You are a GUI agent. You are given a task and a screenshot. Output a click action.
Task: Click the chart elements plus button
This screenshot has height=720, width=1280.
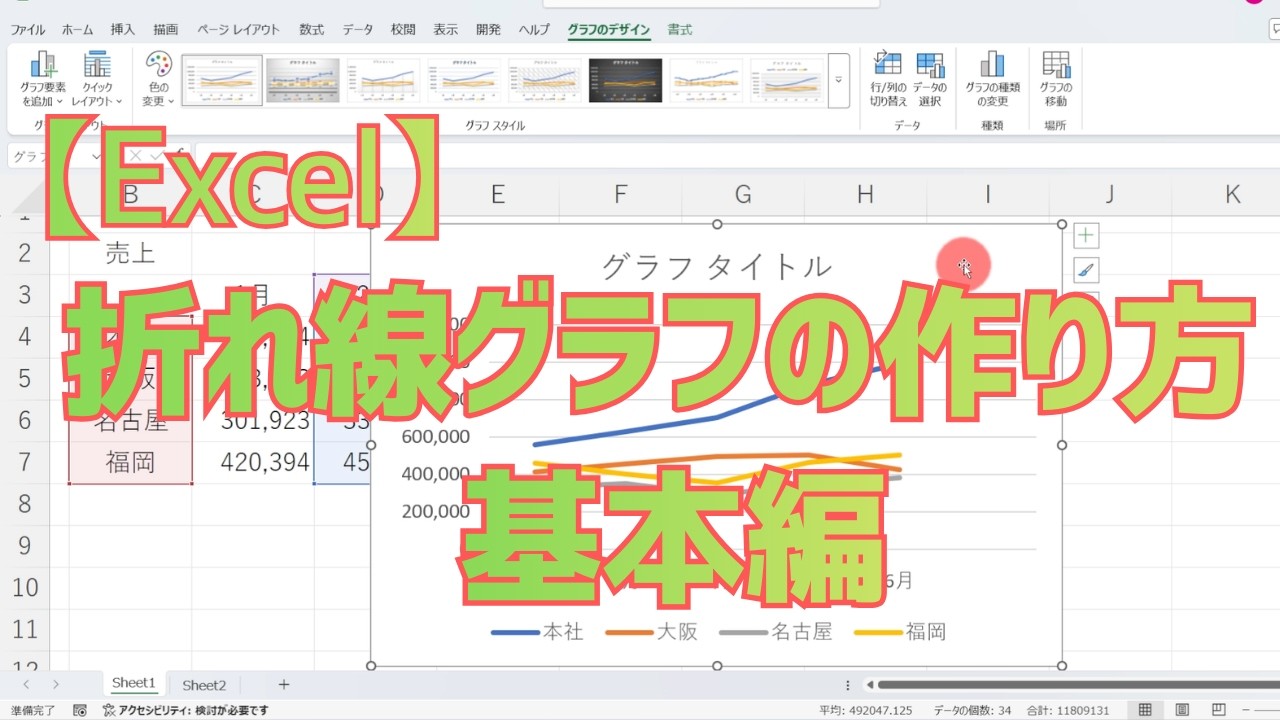[1086, 236]
